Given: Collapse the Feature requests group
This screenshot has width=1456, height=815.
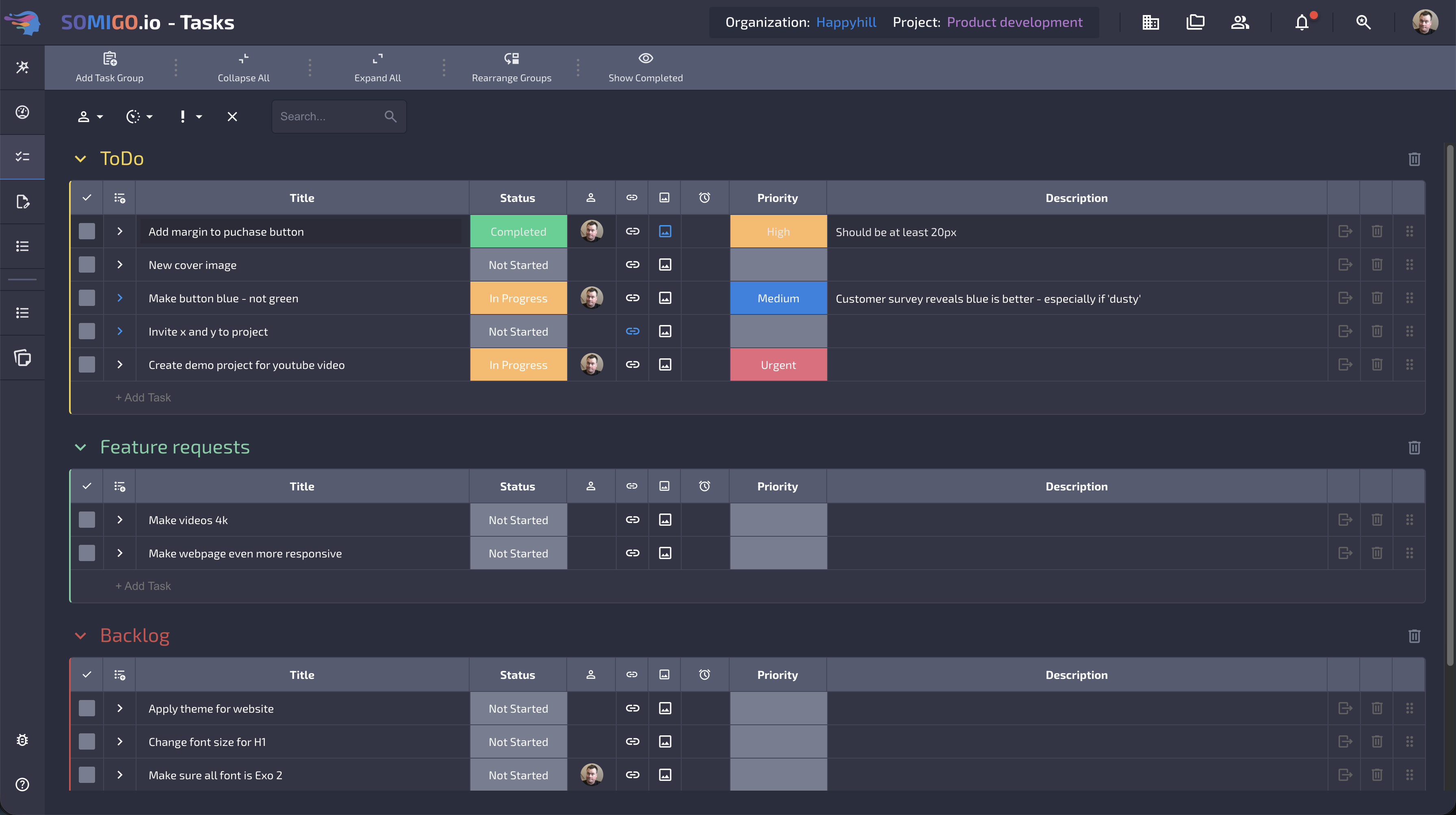Looking at the screenshot, I should tap(80, 447).
